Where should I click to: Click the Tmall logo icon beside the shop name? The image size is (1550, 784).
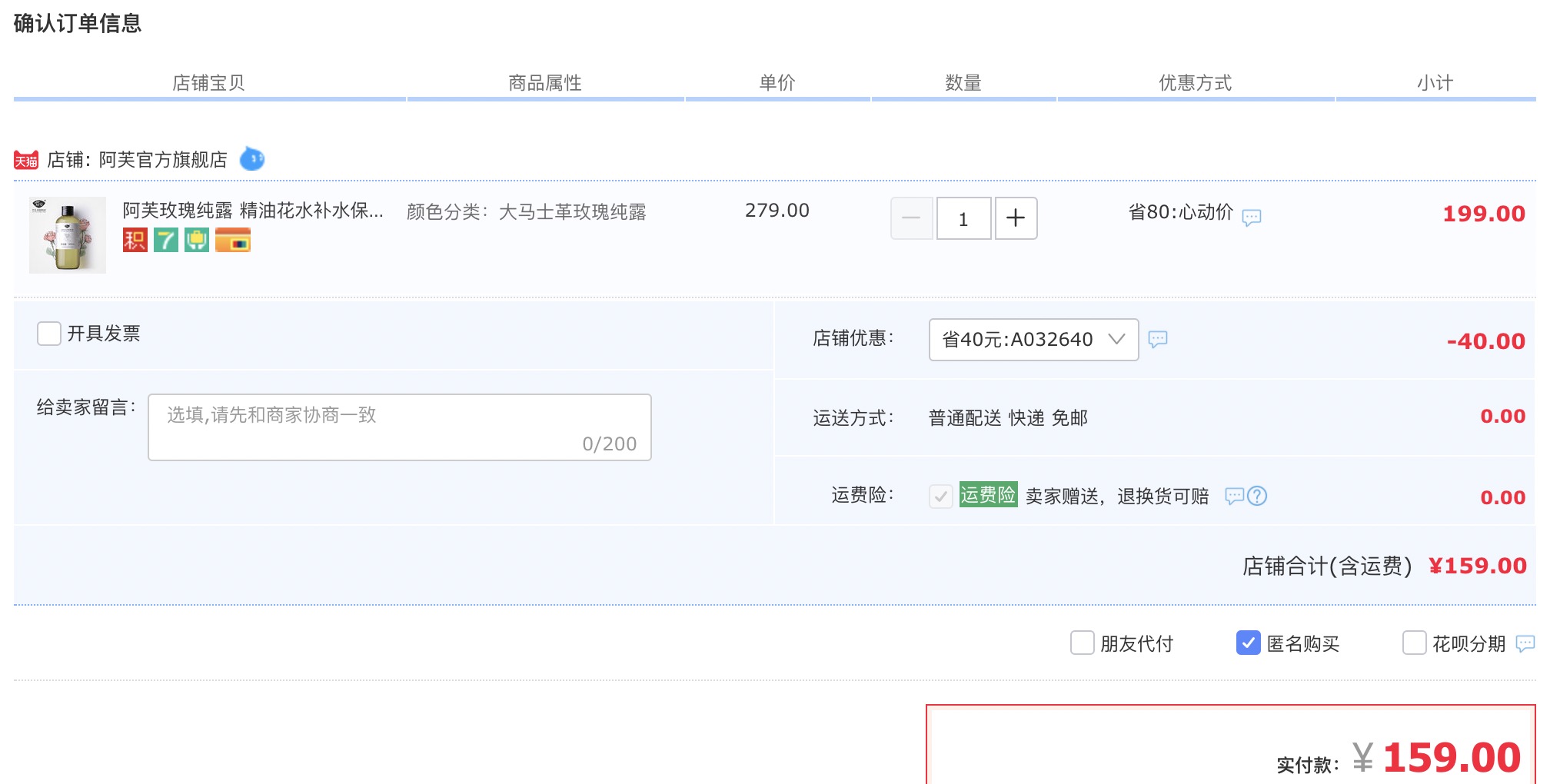point(26,160)
